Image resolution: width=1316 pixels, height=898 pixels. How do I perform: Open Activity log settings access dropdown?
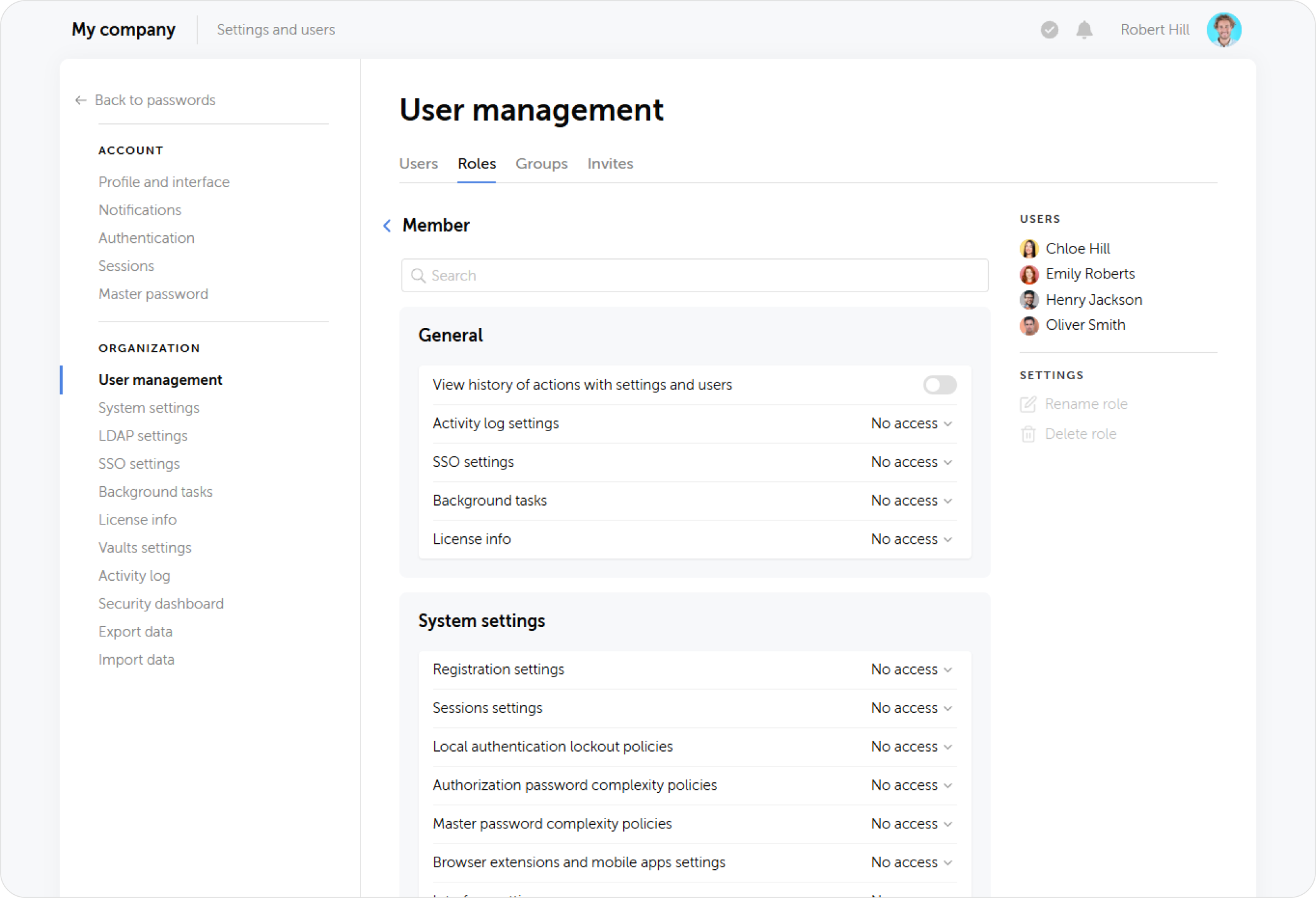tap(912, 424)
